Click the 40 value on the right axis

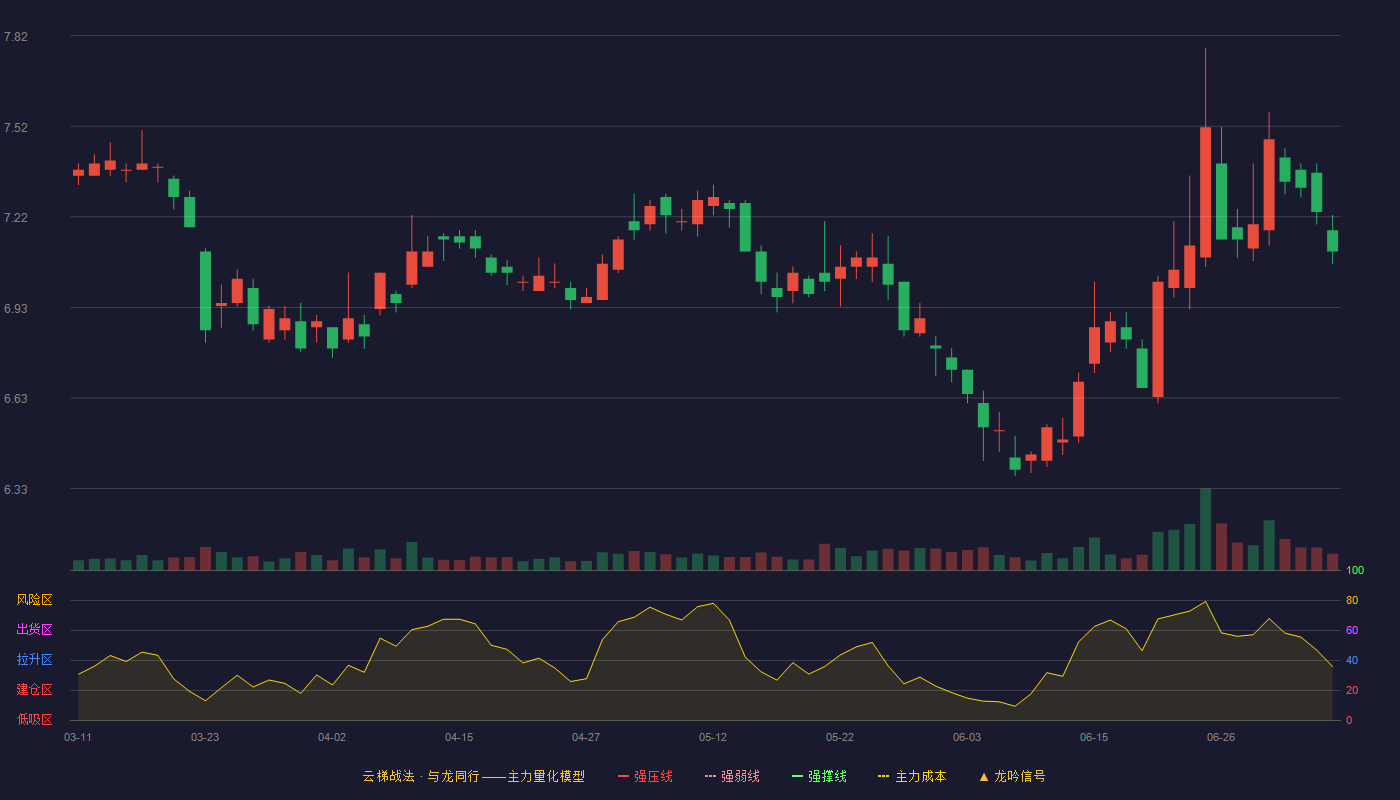(x=1352, y=660)
